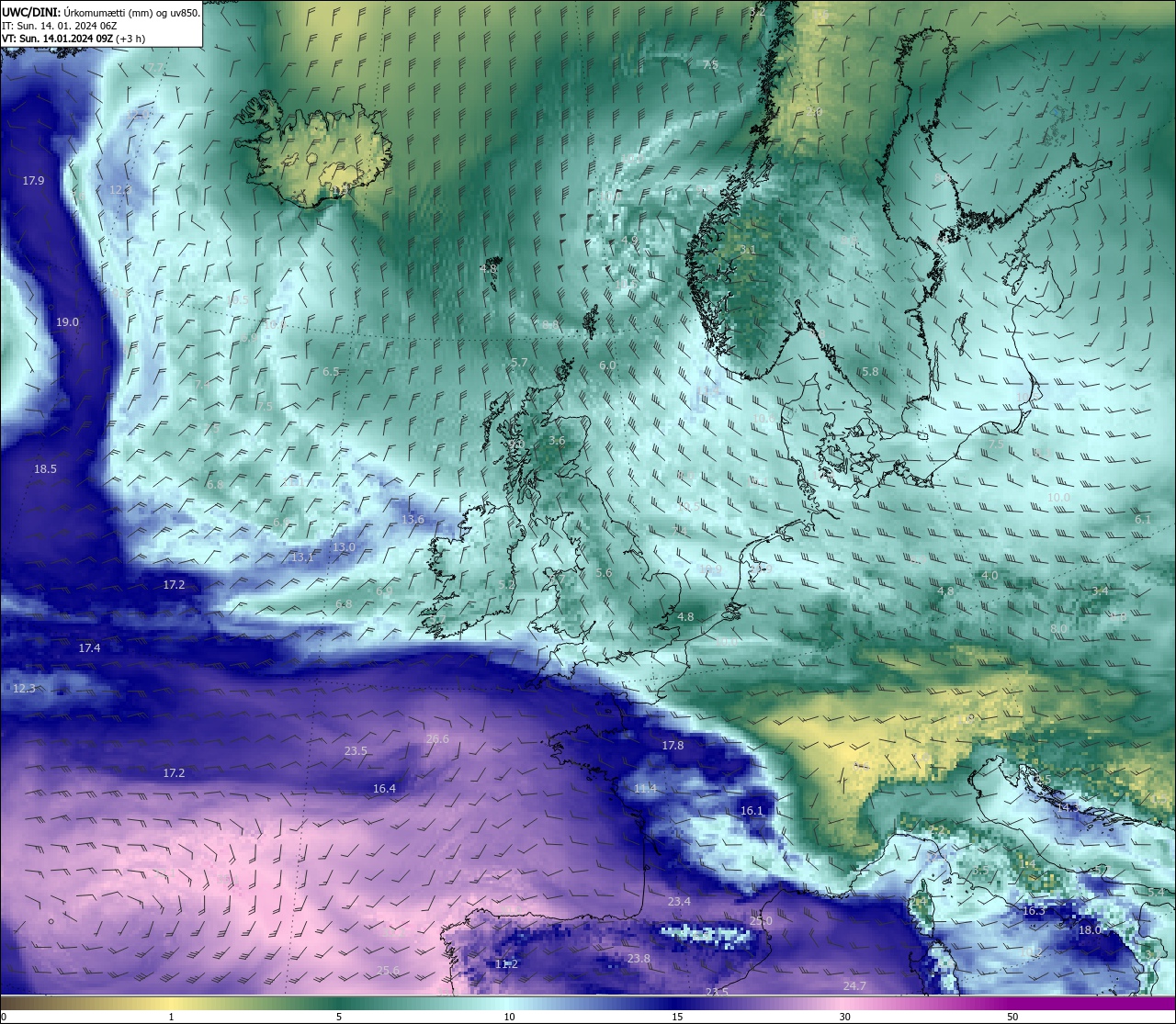Click the color scale label 50
Viewport: 1176px width, 1024px height.
[x=1012, y=1017]
